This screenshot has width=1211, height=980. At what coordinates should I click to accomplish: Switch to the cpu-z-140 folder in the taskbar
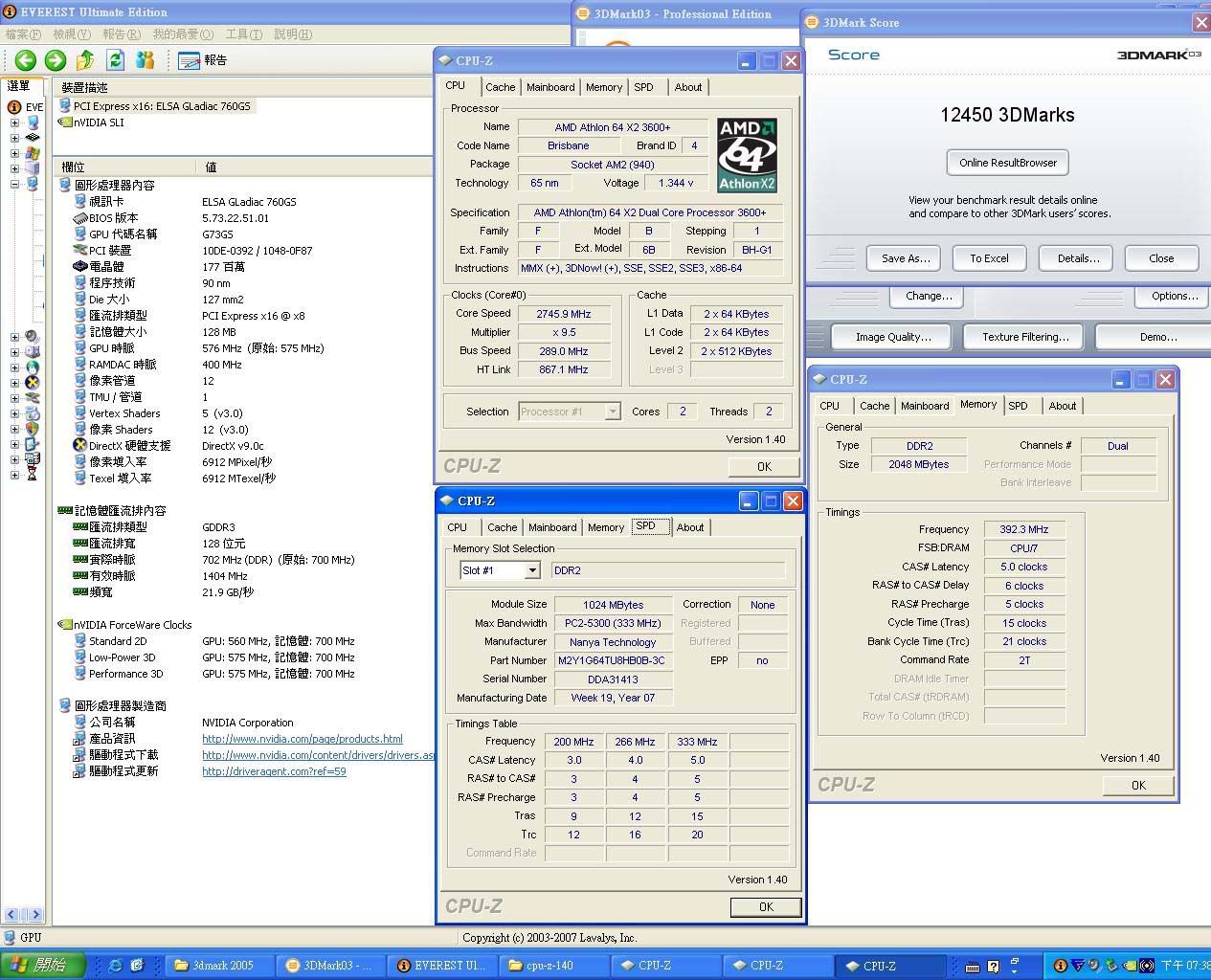pos(555,966)
